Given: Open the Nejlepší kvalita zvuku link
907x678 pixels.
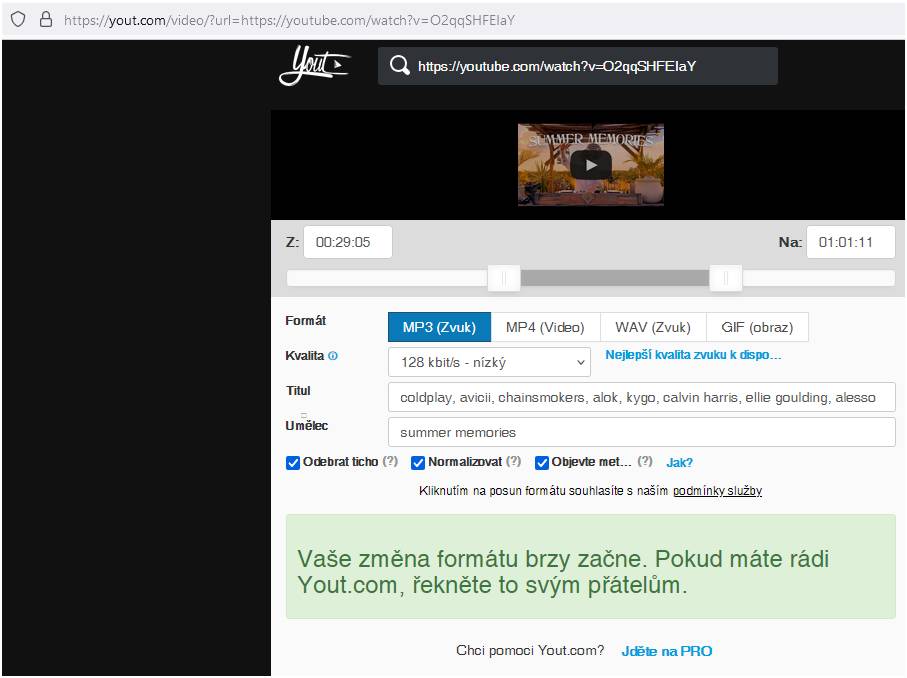Looking at the screenshot, I should tap(693, 355).
